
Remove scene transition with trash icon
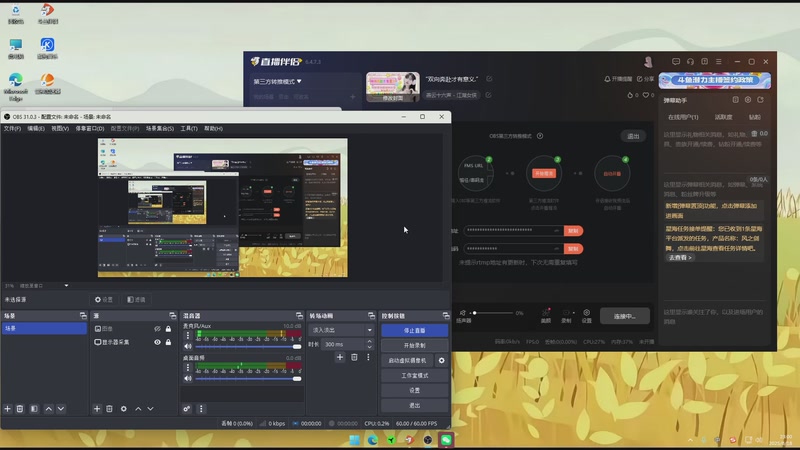(x=354, y=357)
